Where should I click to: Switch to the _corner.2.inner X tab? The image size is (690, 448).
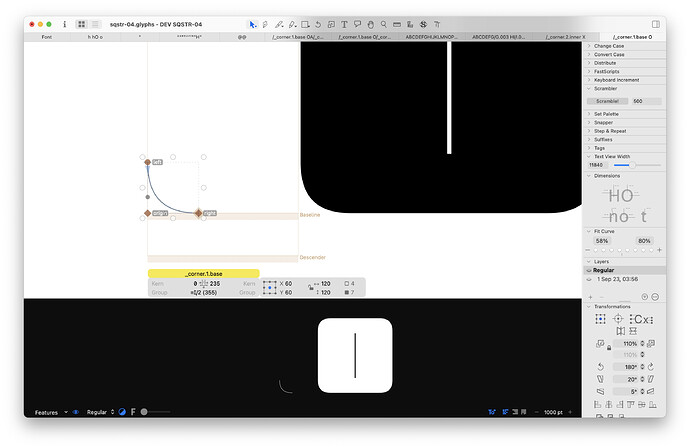[565, 37]
